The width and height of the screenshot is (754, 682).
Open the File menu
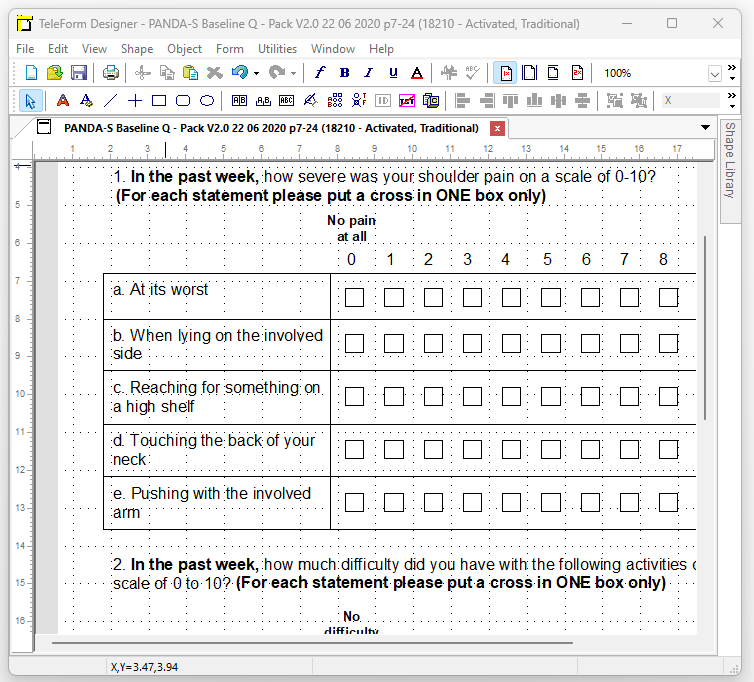coord(25,49)
